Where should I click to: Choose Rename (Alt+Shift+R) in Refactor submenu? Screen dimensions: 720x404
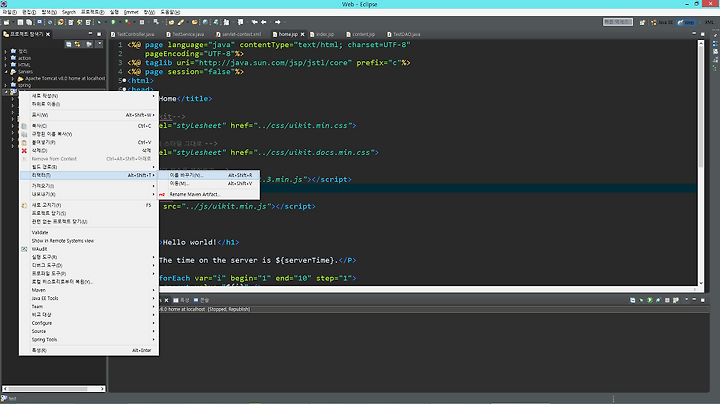[209, 175]
